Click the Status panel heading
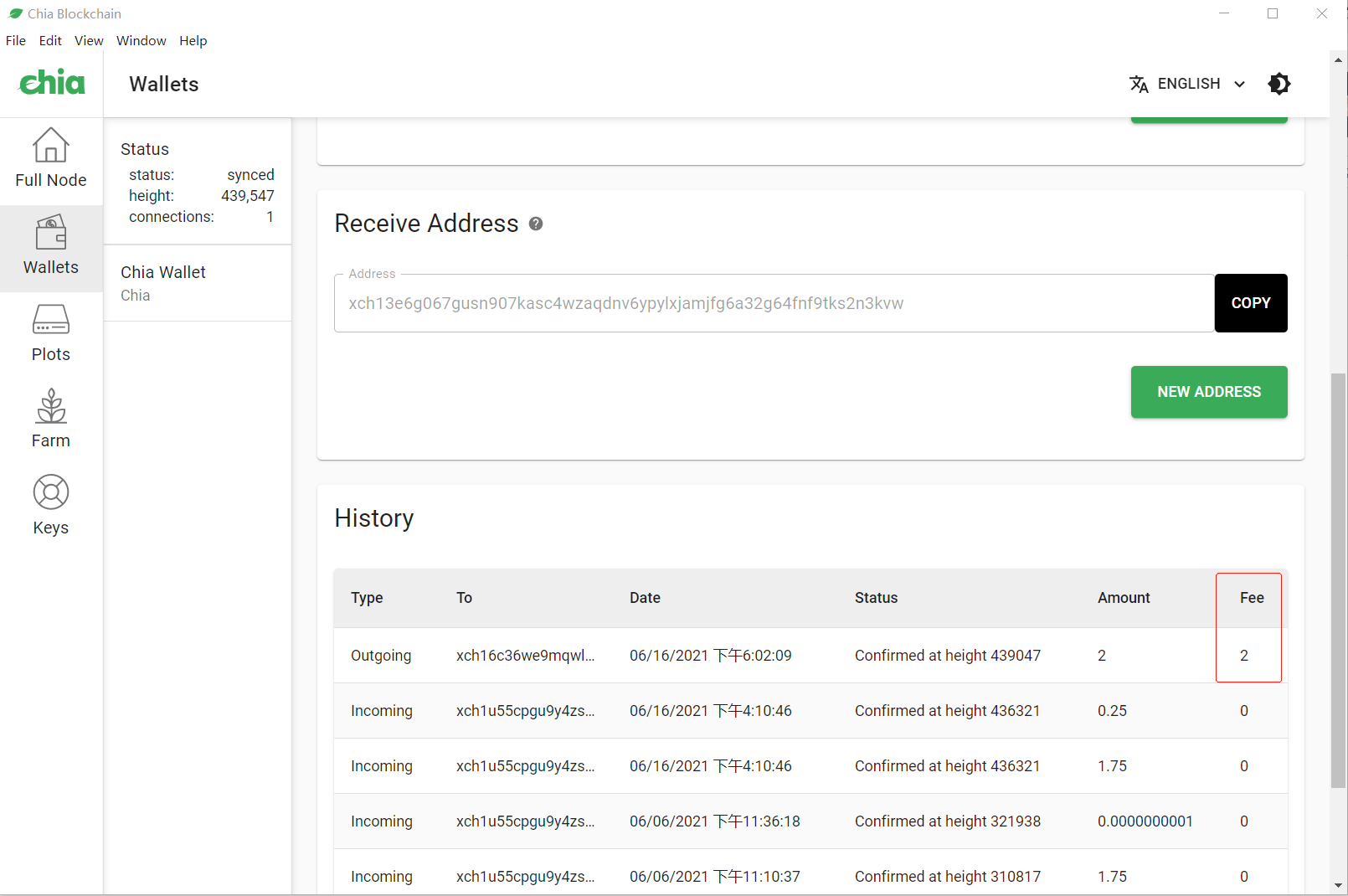 (145, 149)
